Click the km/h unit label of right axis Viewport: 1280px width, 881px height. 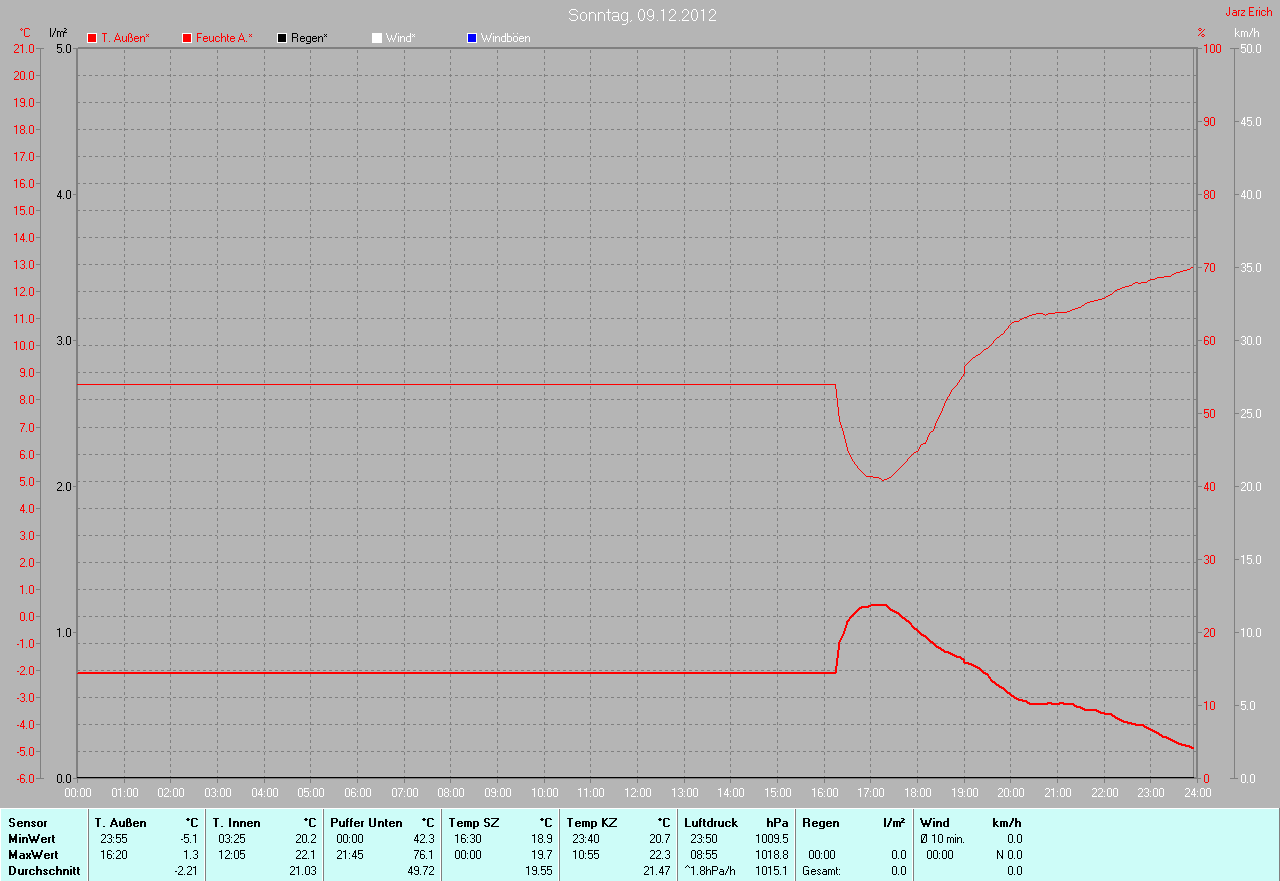click(x=1246, y=33)
